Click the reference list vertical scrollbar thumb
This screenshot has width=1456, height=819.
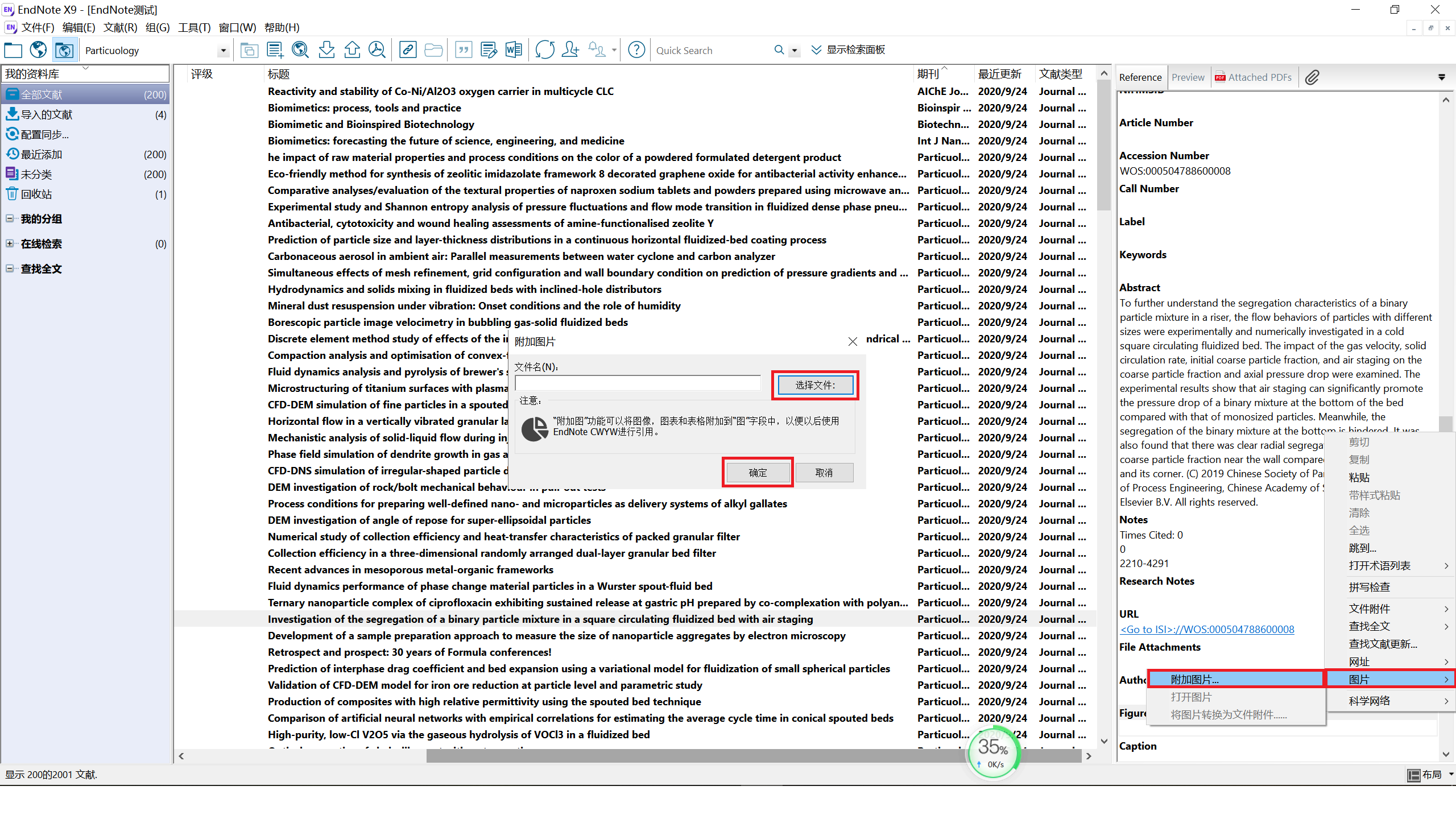1103,145
